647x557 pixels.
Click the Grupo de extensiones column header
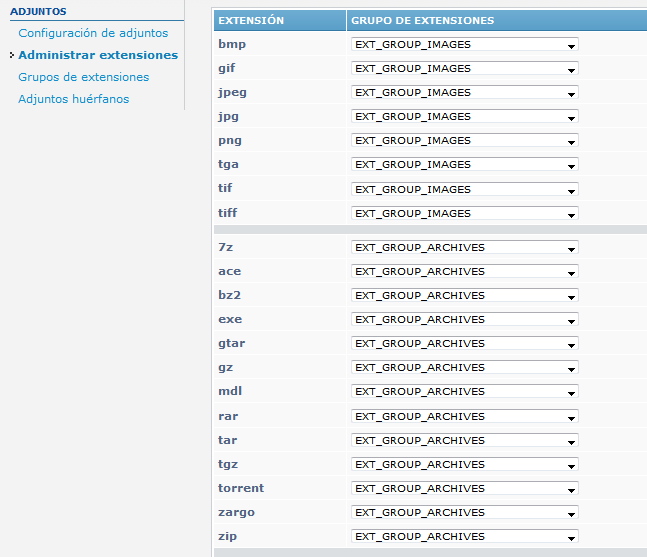pos(422,20)
